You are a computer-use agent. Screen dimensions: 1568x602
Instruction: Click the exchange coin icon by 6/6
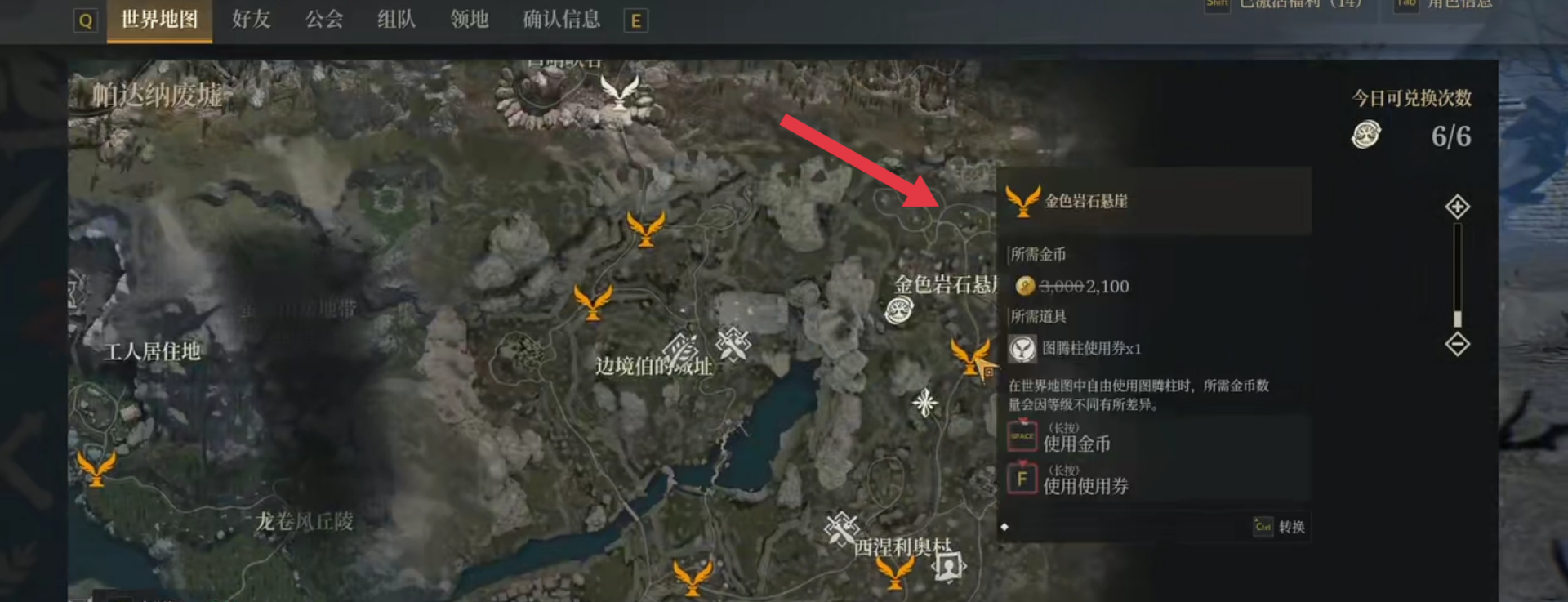(1366, 135)
